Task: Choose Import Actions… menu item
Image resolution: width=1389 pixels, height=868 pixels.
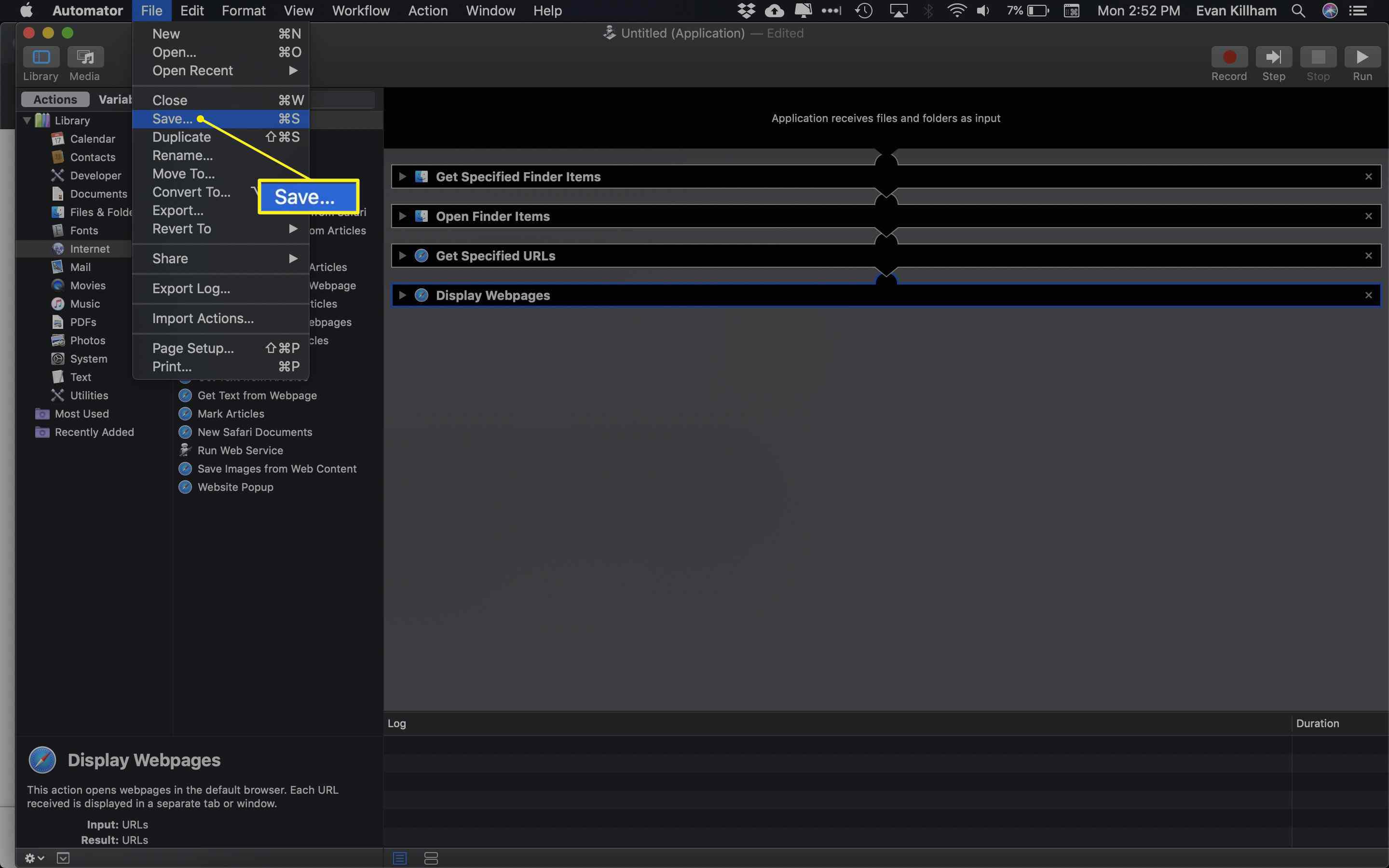Action: (221, 319)
